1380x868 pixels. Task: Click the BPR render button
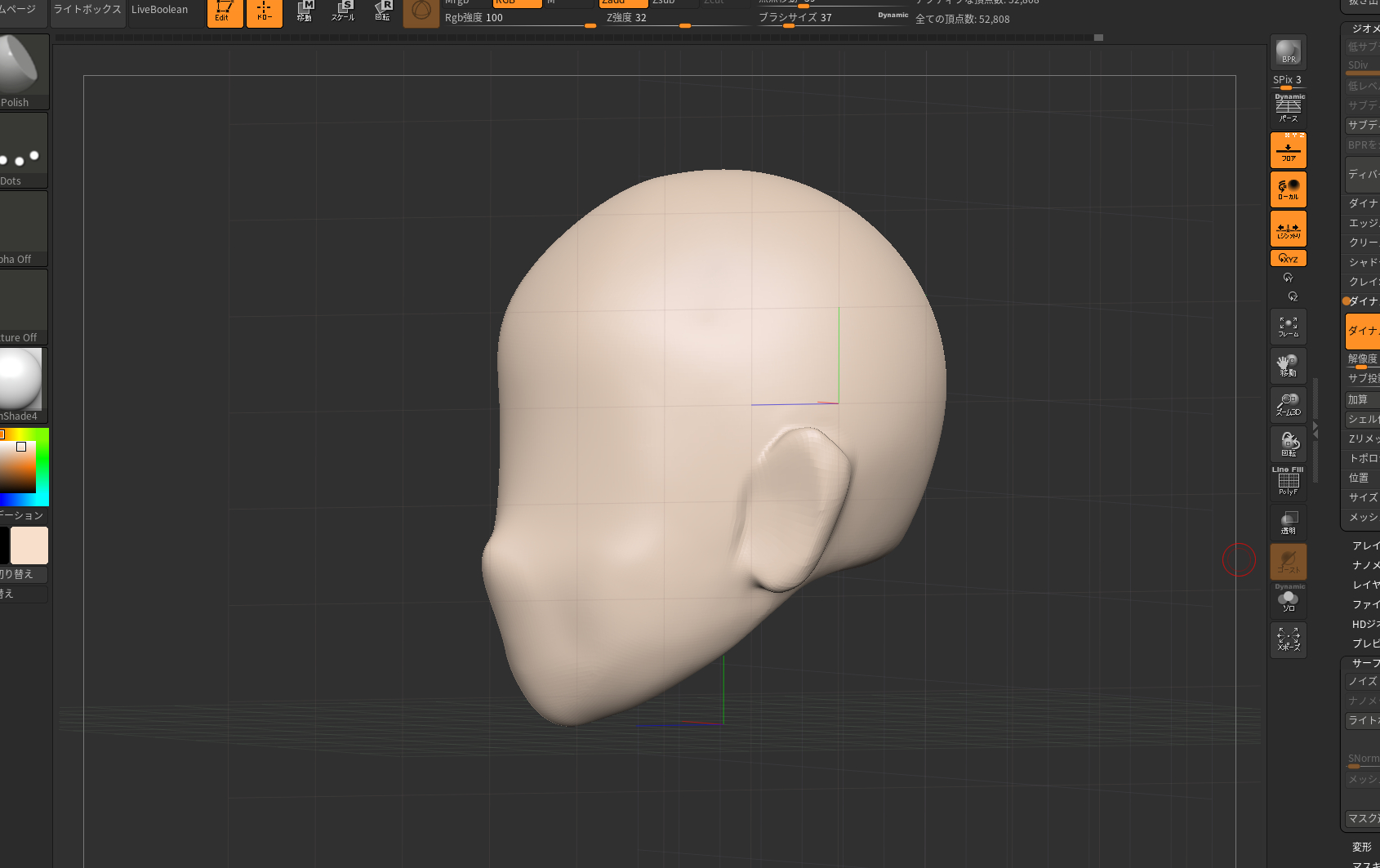click(x=1289, y=52)
